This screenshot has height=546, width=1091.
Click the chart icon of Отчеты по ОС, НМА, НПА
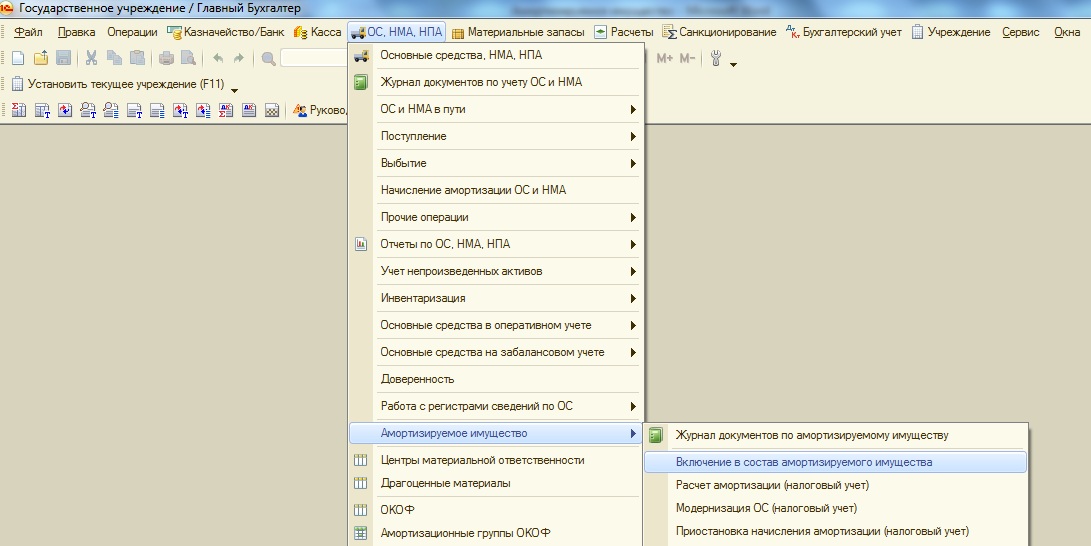click(361, 244)
